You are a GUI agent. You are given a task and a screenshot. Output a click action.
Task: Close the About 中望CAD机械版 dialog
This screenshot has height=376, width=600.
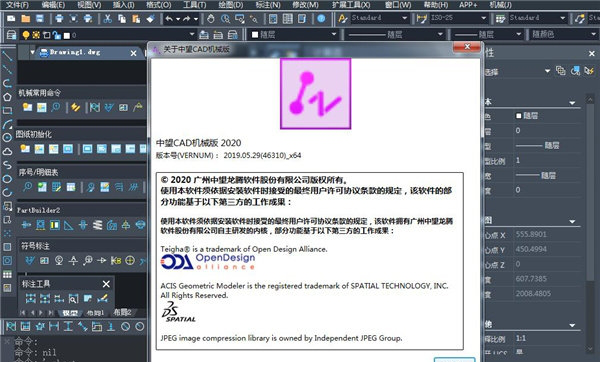click(x=466, y=47)
